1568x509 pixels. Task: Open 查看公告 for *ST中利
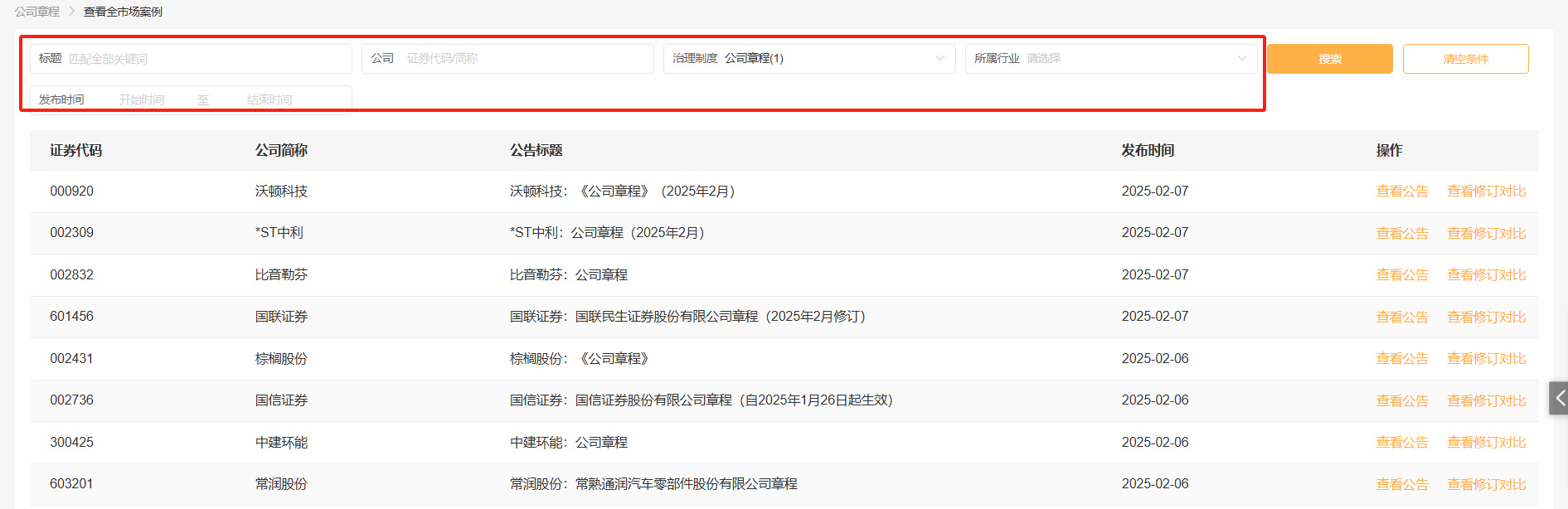tap(1402, 234)
